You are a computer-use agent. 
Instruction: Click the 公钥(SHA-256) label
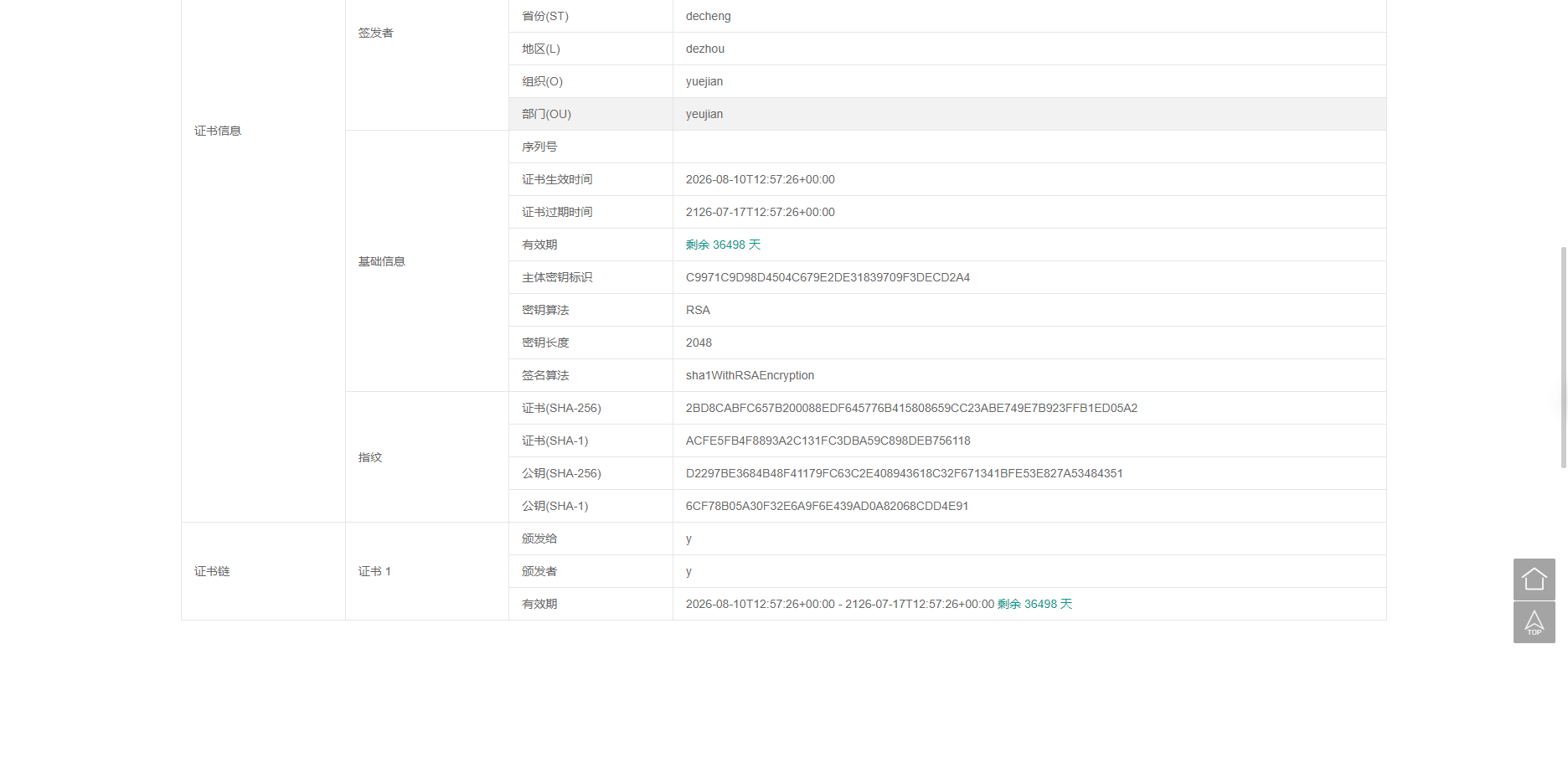tap(561, 473)
